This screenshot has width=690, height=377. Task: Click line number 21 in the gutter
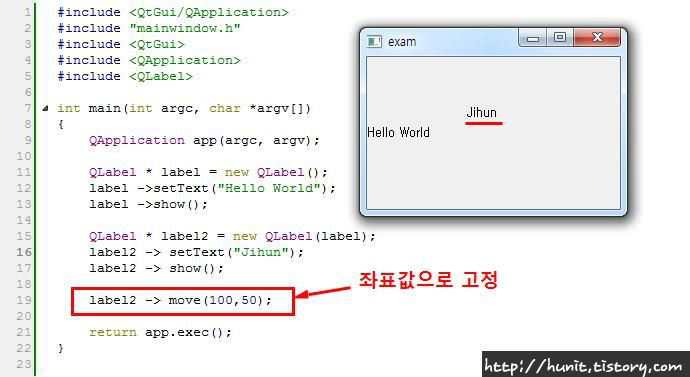pos(24,332)
